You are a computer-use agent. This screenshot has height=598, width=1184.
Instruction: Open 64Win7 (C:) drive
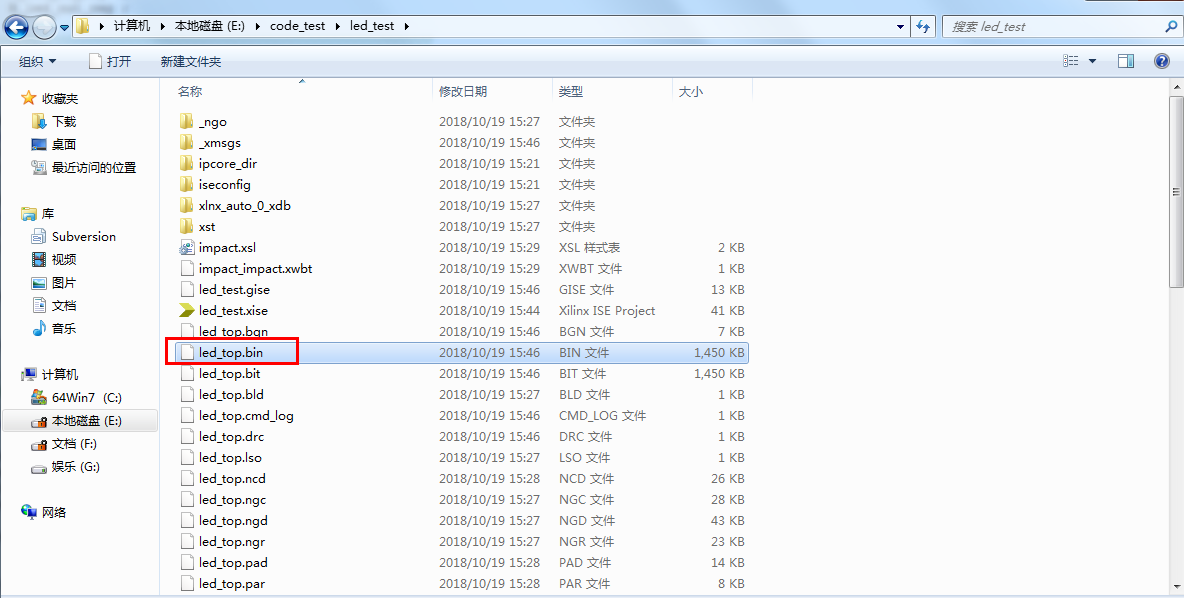[x=87, y=397]
